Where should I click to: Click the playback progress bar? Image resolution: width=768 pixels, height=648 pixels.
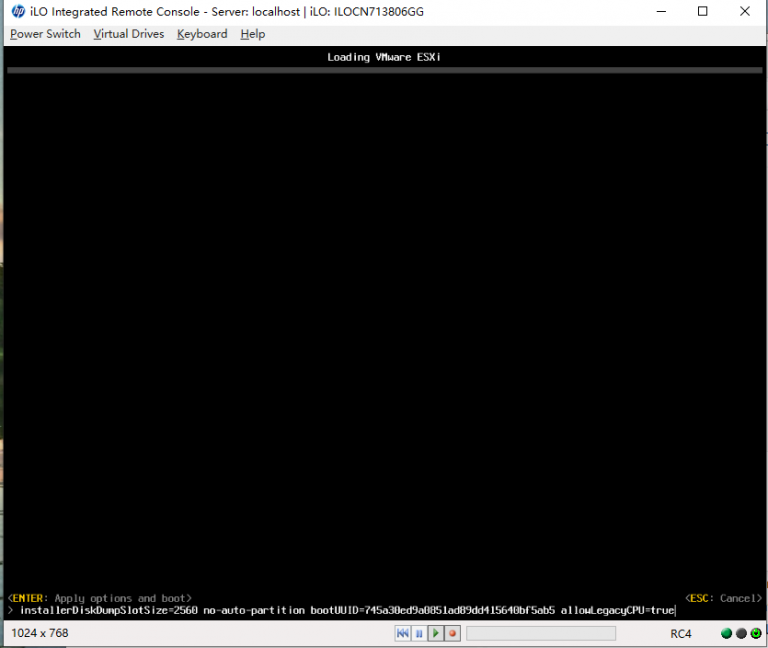click(541, 633)
